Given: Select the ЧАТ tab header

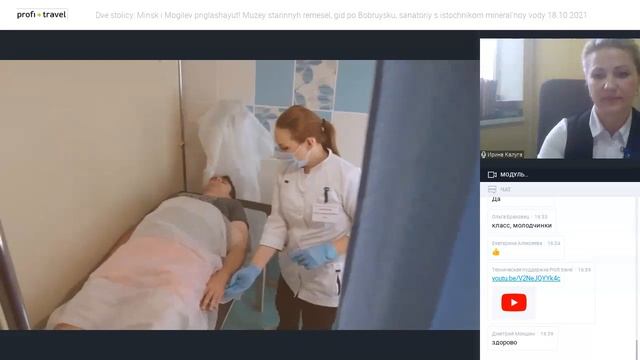Looking at the screenshot, I should coord(505,189).
